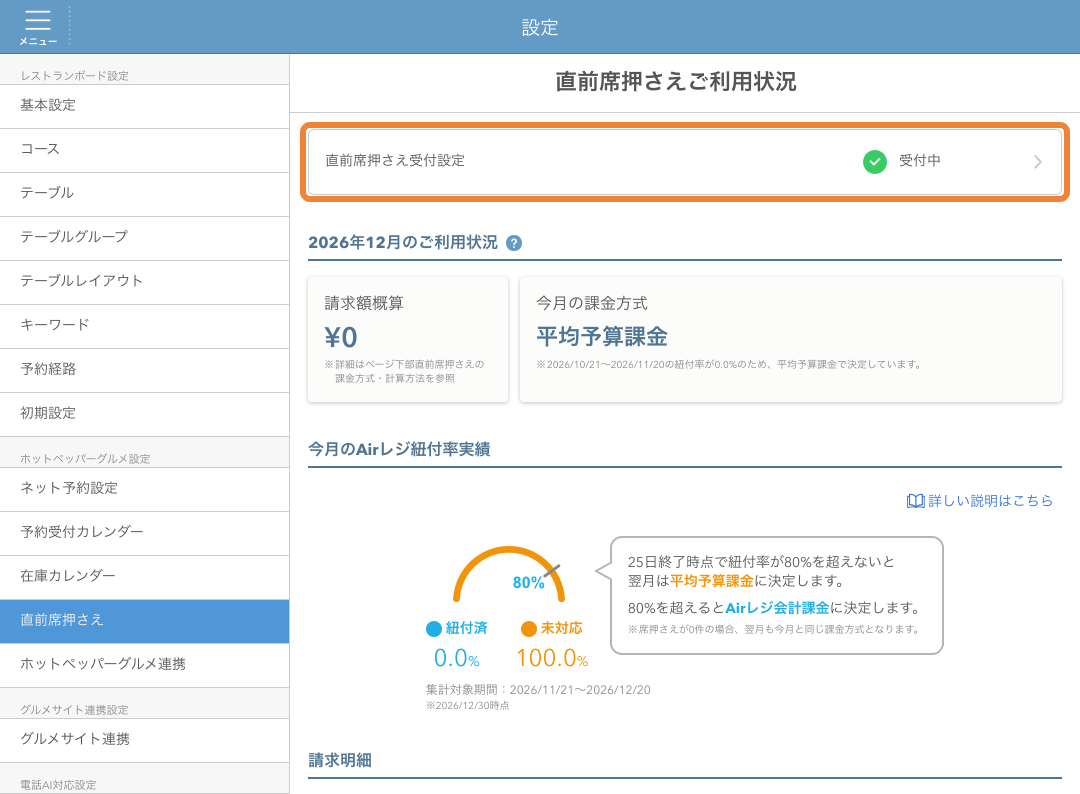Viewport: 1080px width, 794px height.
Task: Go to 予約受付カレンダー
Action: coord(145,533)
